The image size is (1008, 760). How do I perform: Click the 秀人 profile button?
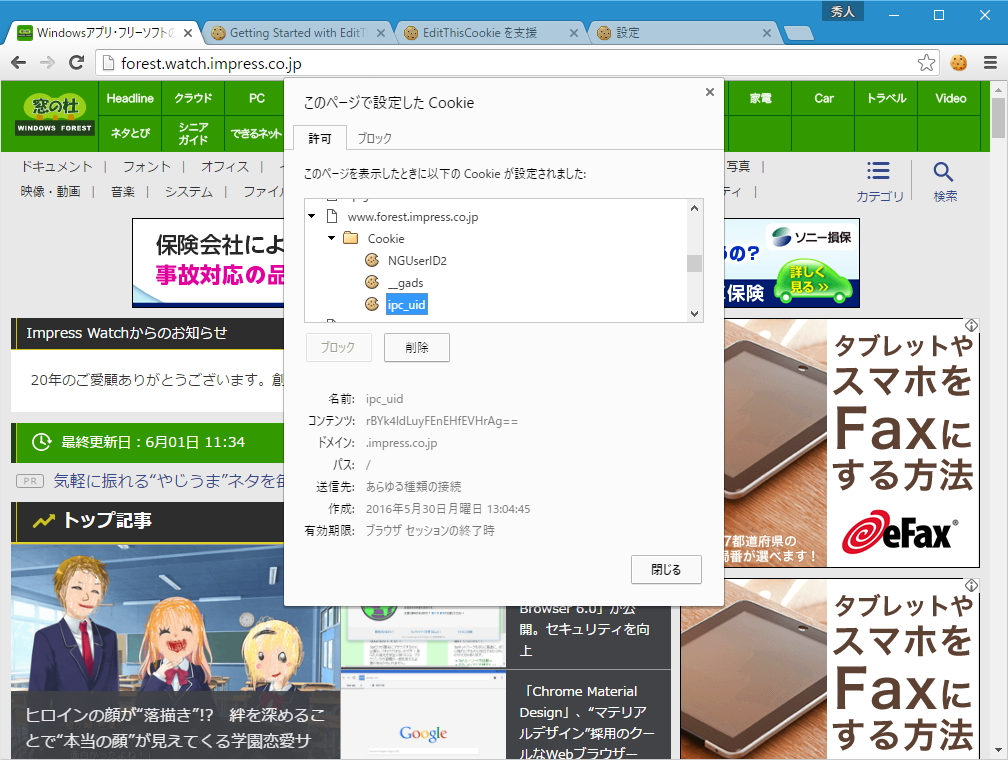[842, 12]
